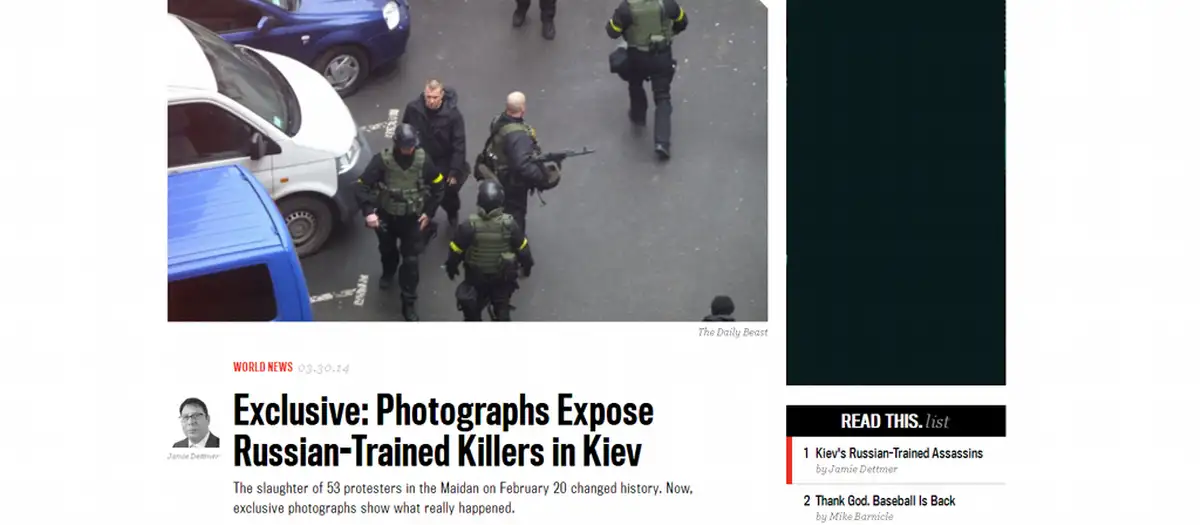This screenshot has width=1200, height=525.
Task: Click the red marker beside list item one
Action: (789, 460)
